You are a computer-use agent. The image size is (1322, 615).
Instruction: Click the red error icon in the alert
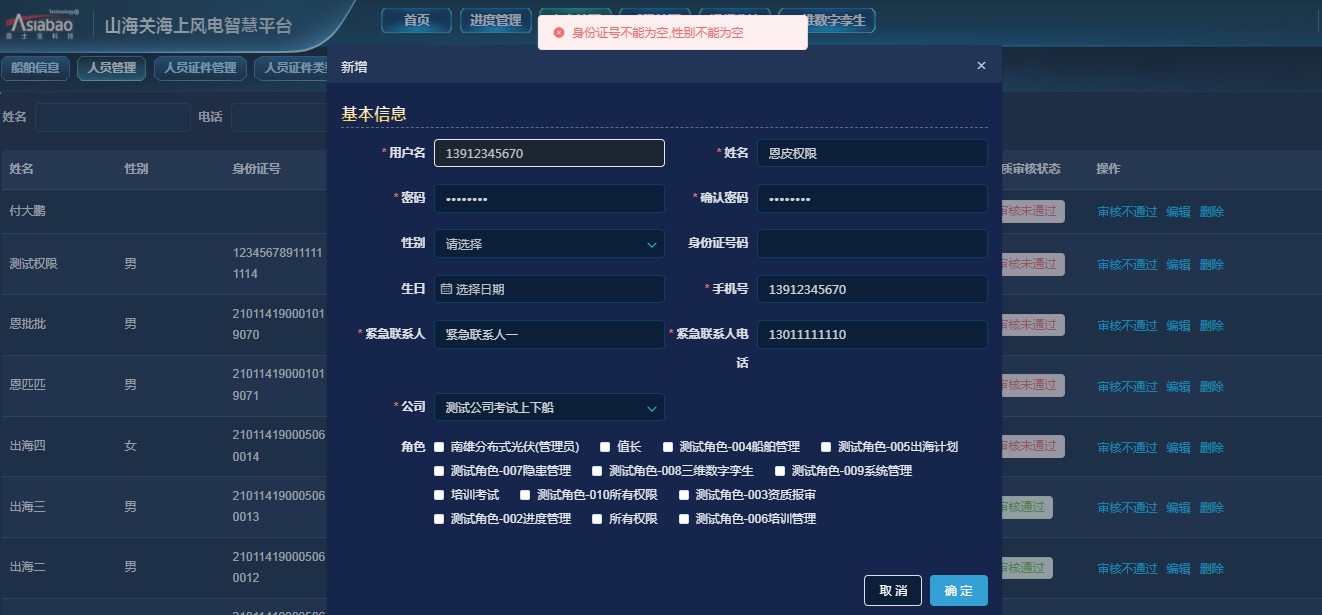(559, 33)
